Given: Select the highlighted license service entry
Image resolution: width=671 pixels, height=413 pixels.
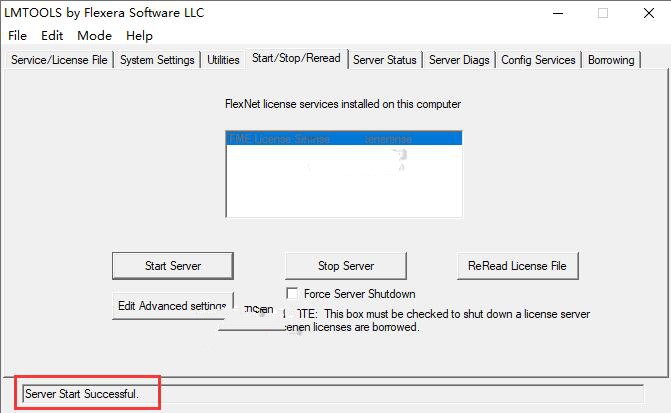Looking at the screenshot, I should [344, 139].
